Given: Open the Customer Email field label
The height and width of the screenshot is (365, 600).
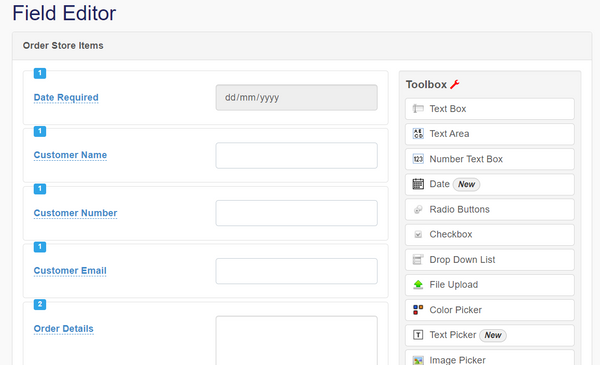Looking at the screenshot, I should pyautogui.click(x=70, y=270).
